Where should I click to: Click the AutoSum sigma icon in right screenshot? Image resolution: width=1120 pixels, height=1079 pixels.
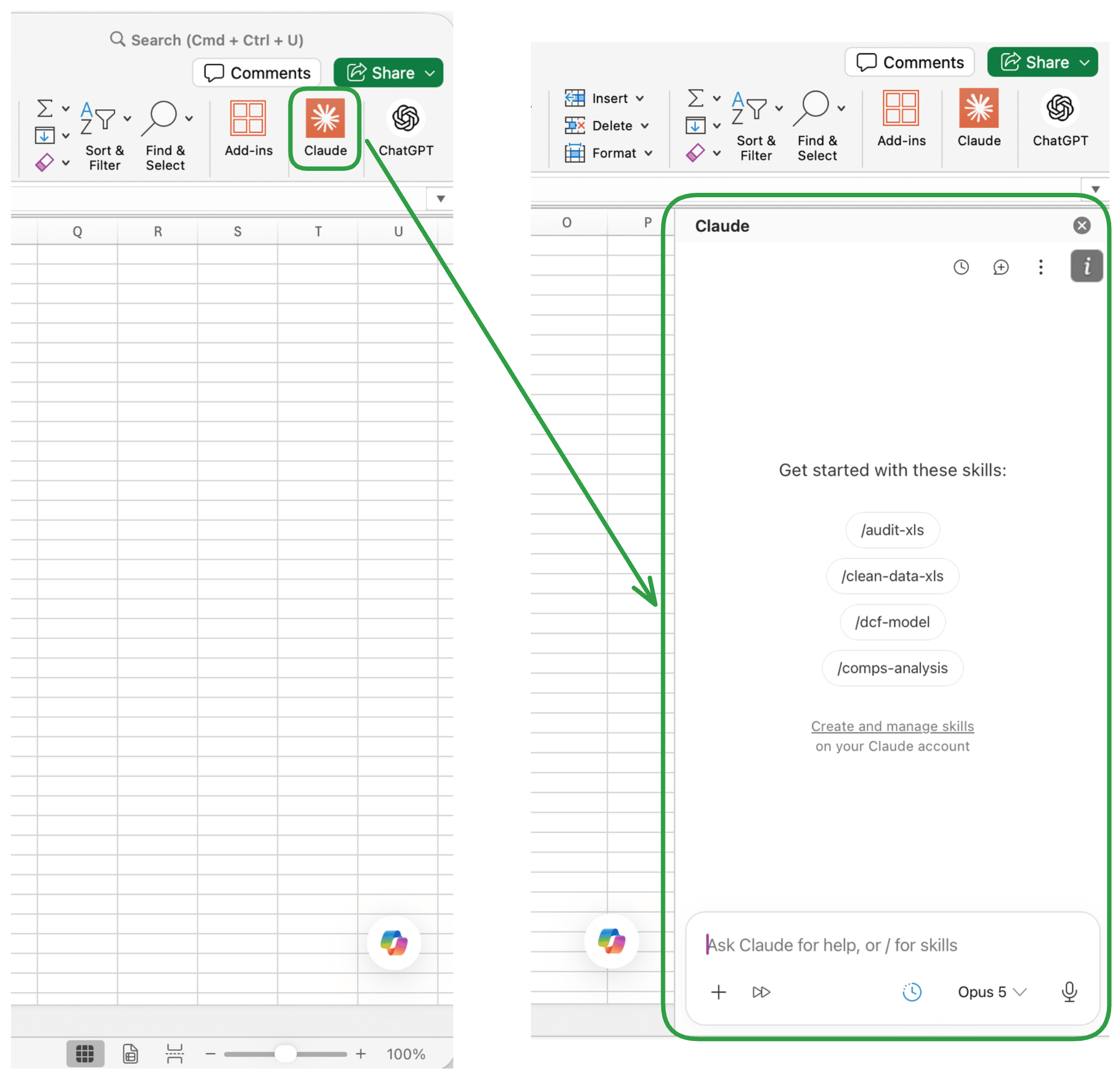tap(695, 98)
